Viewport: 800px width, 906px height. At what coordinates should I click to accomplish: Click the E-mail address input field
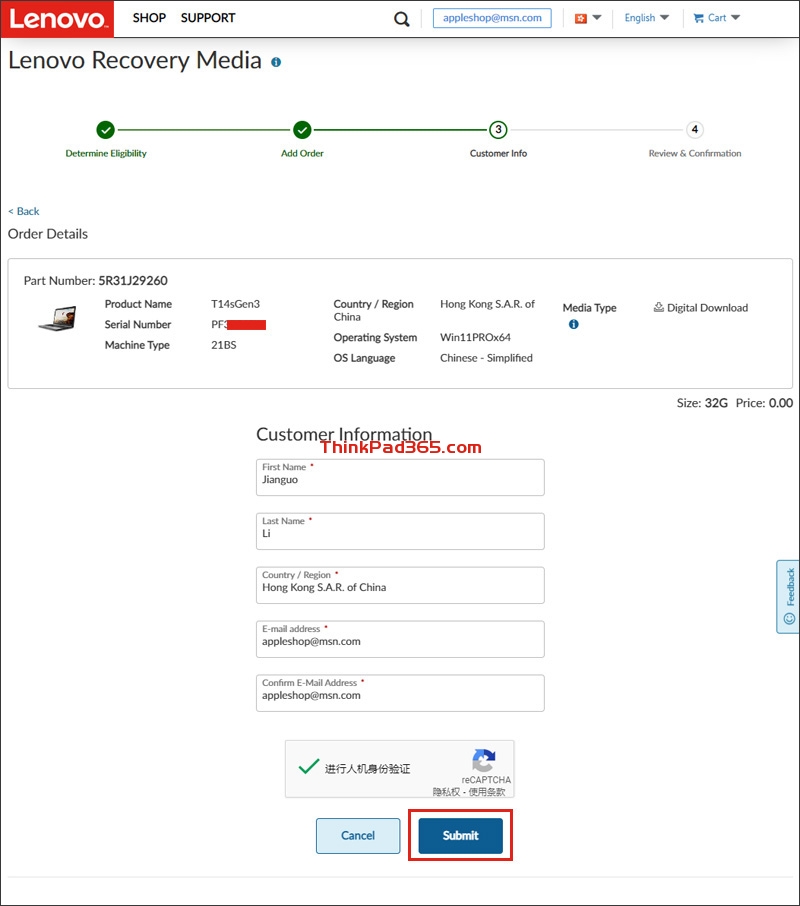click(x=400, y=639)
